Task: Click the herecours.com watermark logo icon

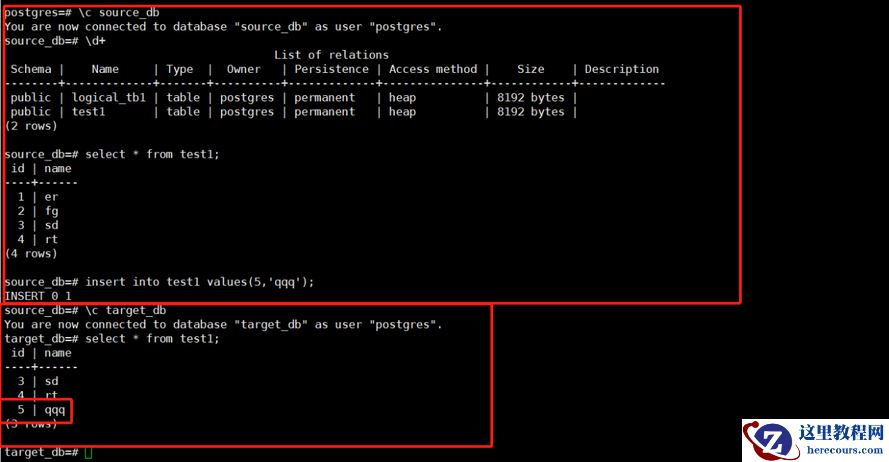Action: (x=771, y=440)
